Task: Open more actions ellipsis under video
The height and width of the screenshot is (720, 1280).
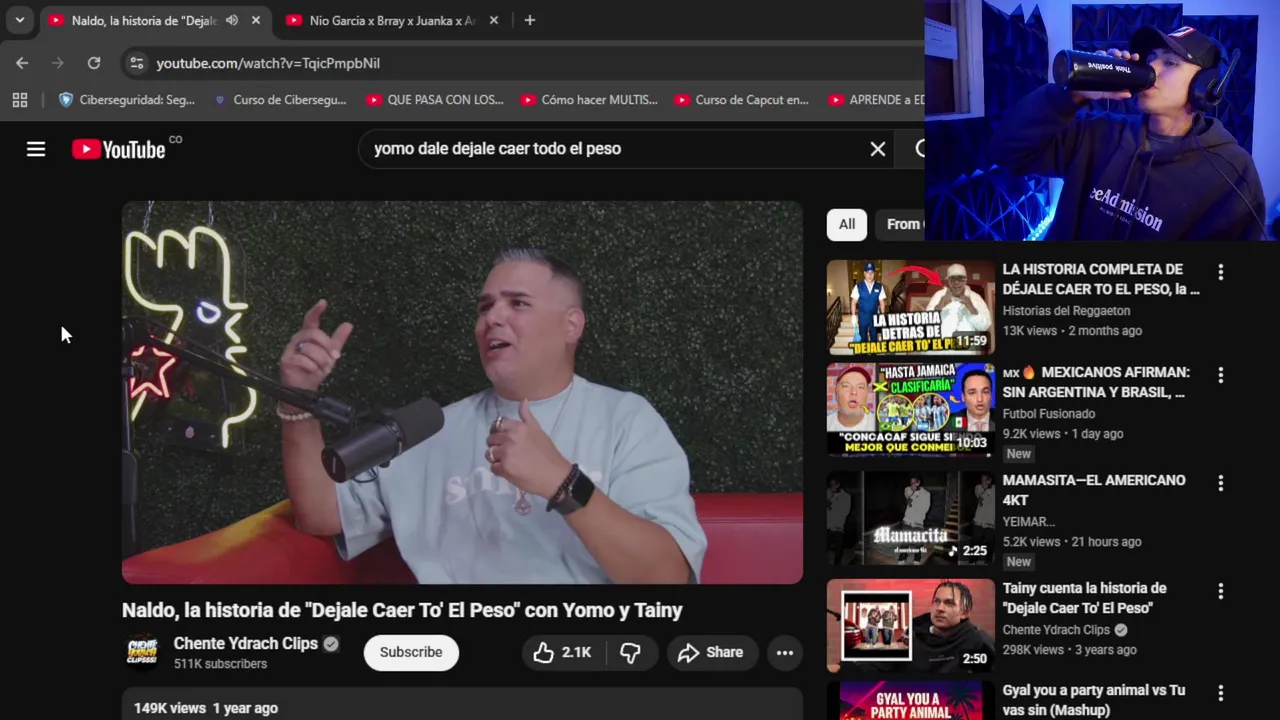Action: [785, 652]
